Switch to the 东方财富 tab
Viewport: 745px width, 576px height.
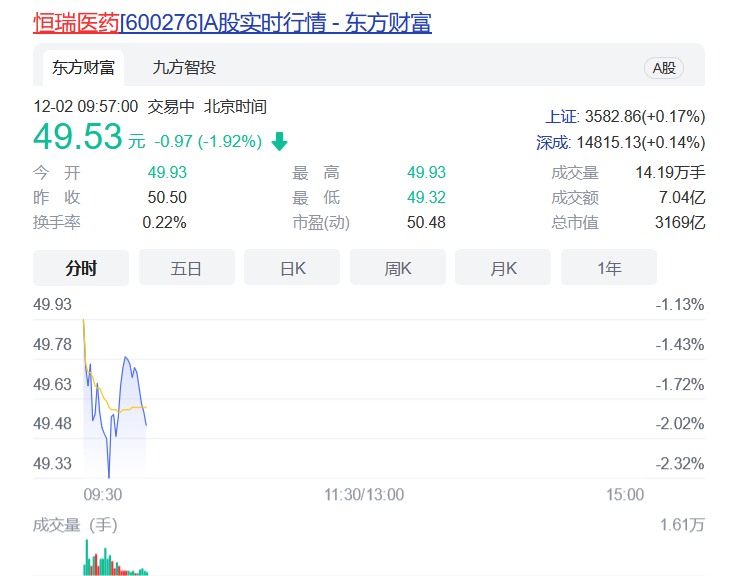pyautogui.click(x=83, y=67)
